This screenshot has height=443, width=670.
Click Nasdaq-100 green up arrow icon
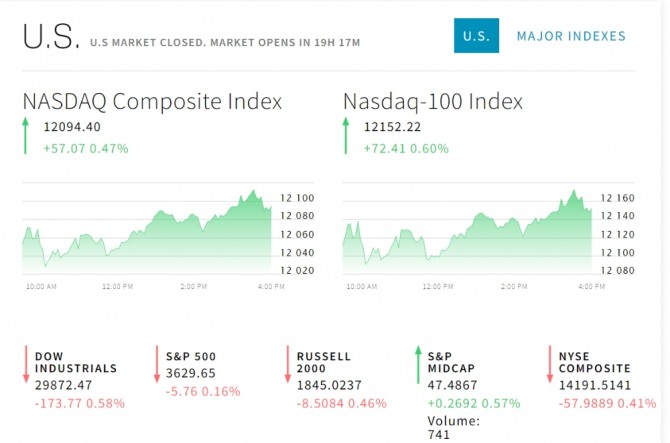(x=346, y=136)
